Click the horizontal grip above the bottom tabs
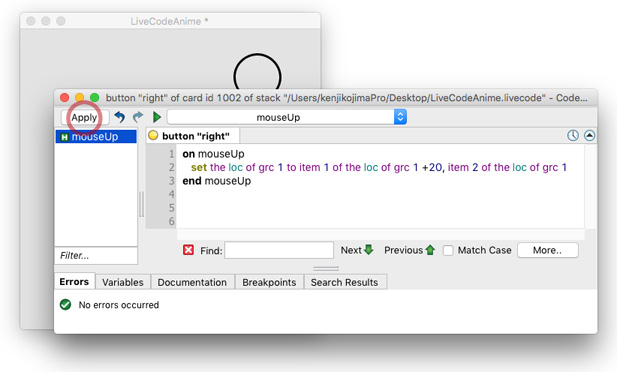Viewport: 617px width, 372px height. pos(326,269)
